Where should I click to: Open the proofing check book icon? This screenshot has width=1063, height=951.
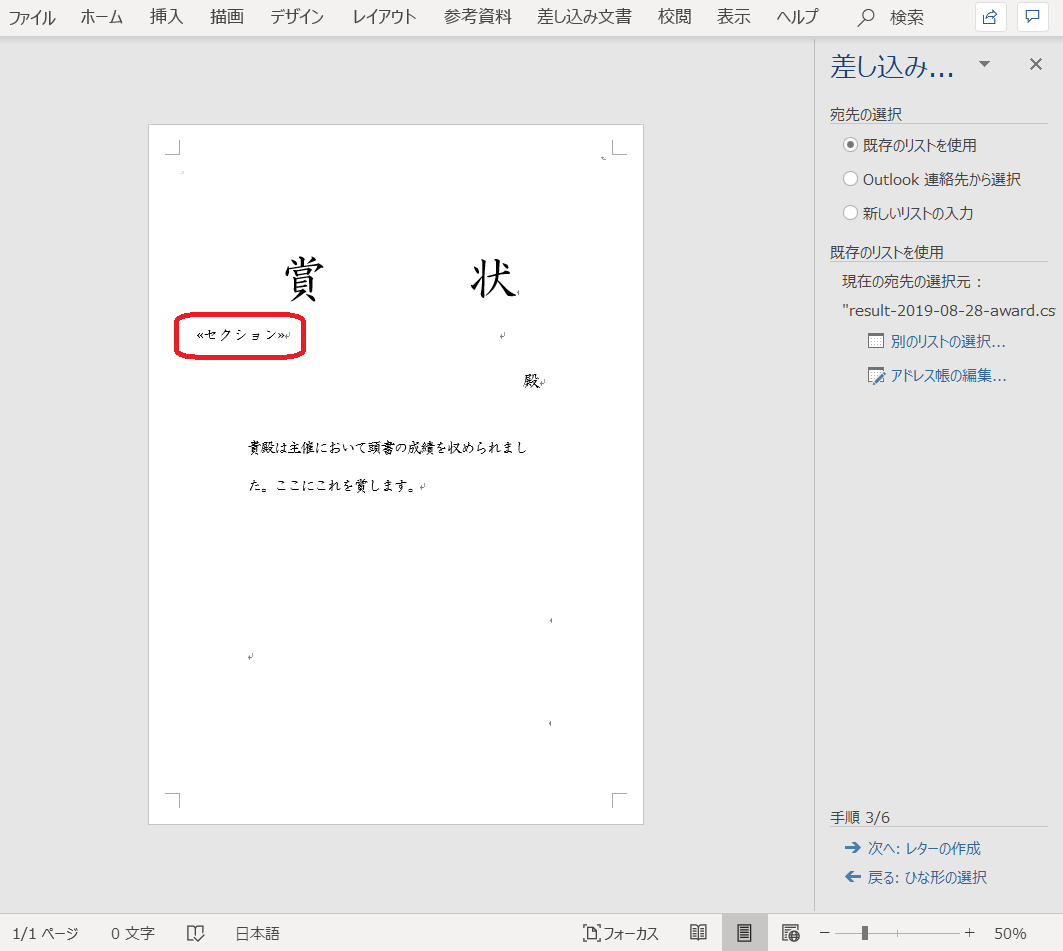coord(196,933)
